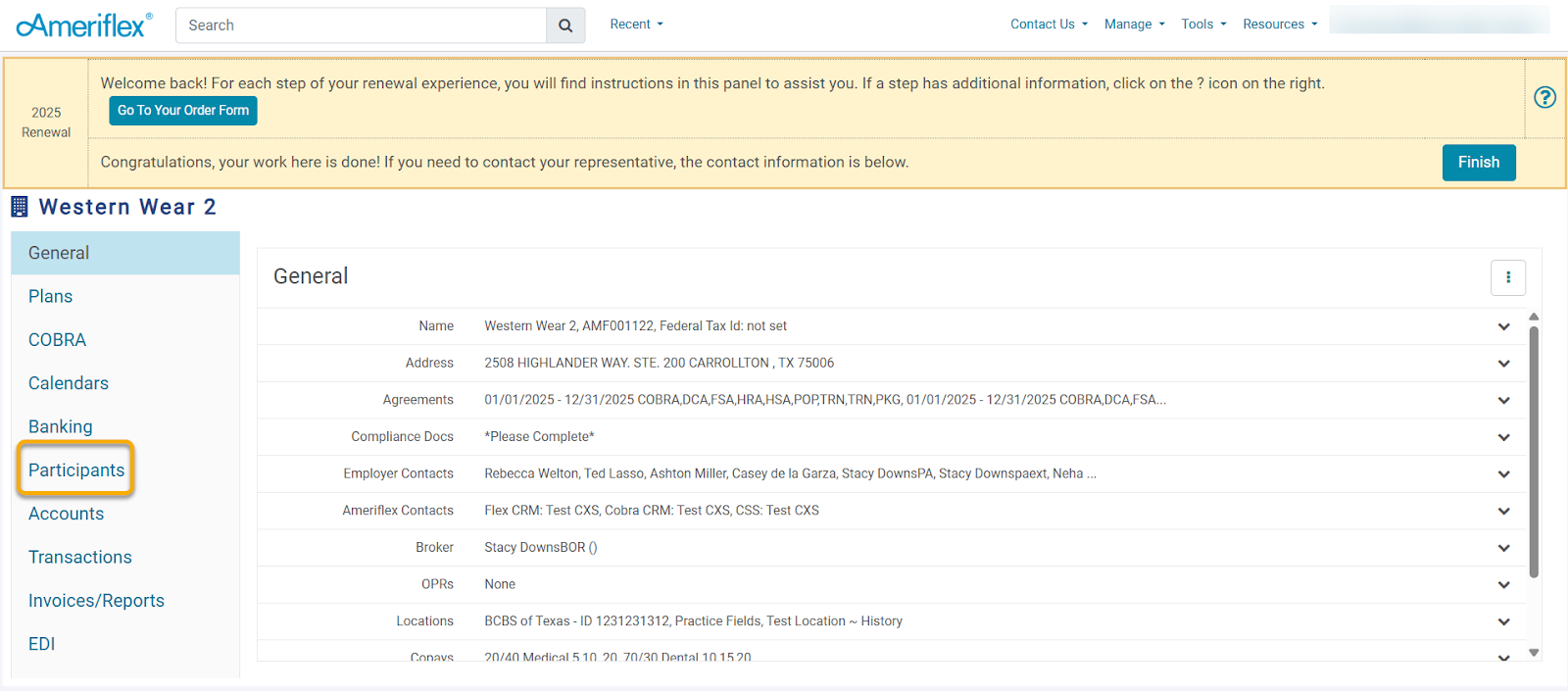Open the COBRA sidebar section

pyautogui.click(x=57, y=340)
